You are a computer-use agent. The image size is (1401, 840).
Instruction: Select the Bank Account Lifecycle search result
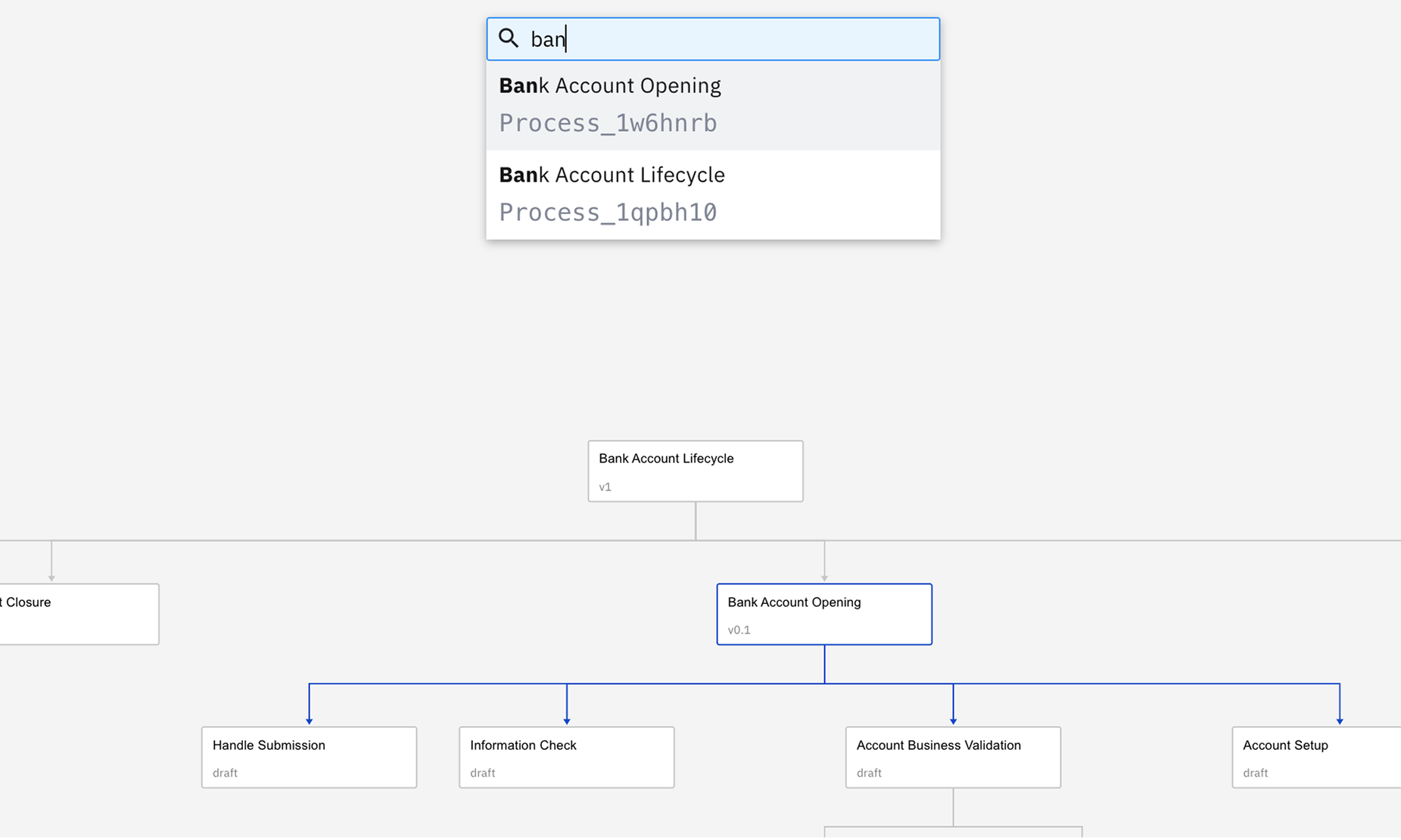pos(612,176)
